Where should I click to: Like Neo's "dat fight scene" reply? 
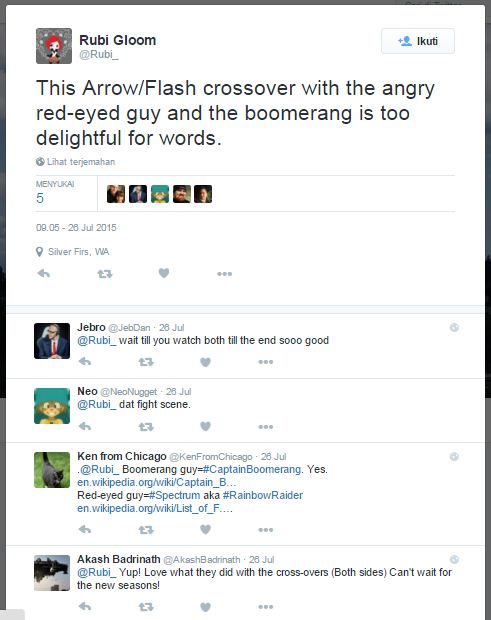coord(205,426)
